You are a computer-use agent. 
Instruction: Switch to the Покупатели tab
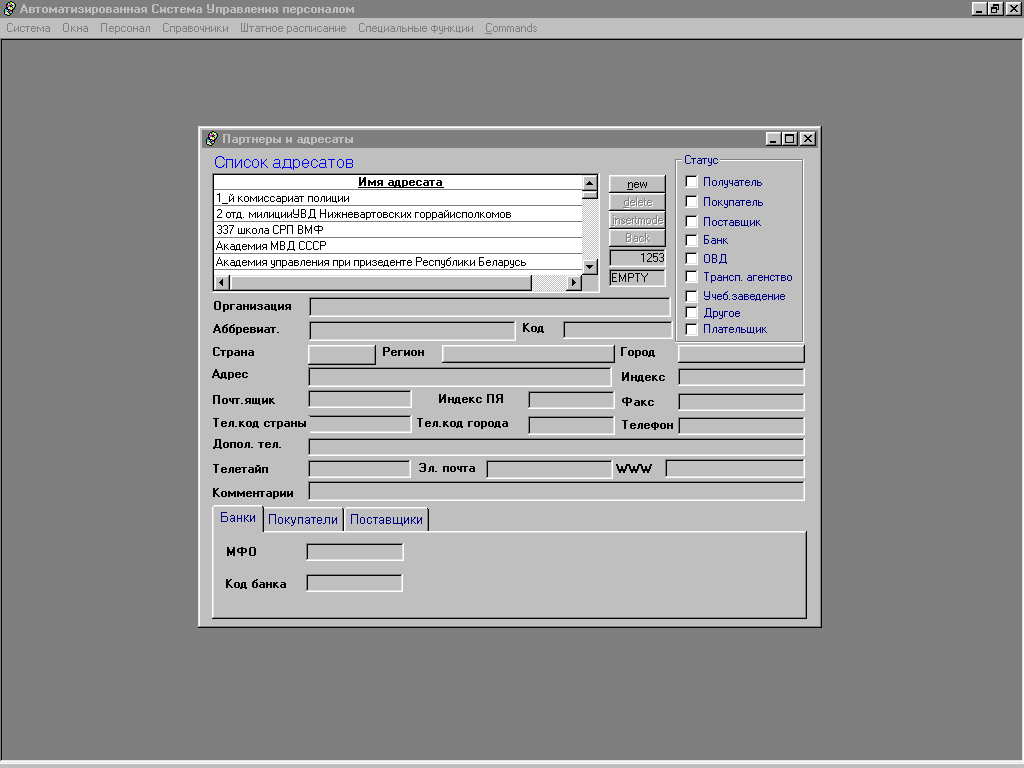303,520
